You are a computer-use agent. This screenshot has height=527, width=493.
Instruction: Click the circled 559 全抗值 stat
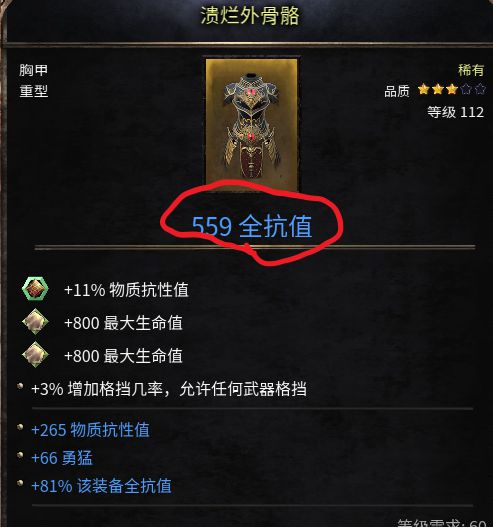coord(252,226)
